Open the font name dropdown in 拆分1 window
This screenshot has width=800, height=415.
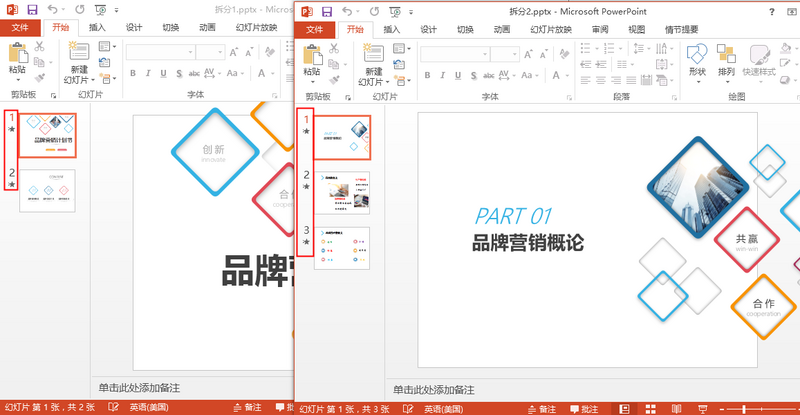tap(191, 52)
